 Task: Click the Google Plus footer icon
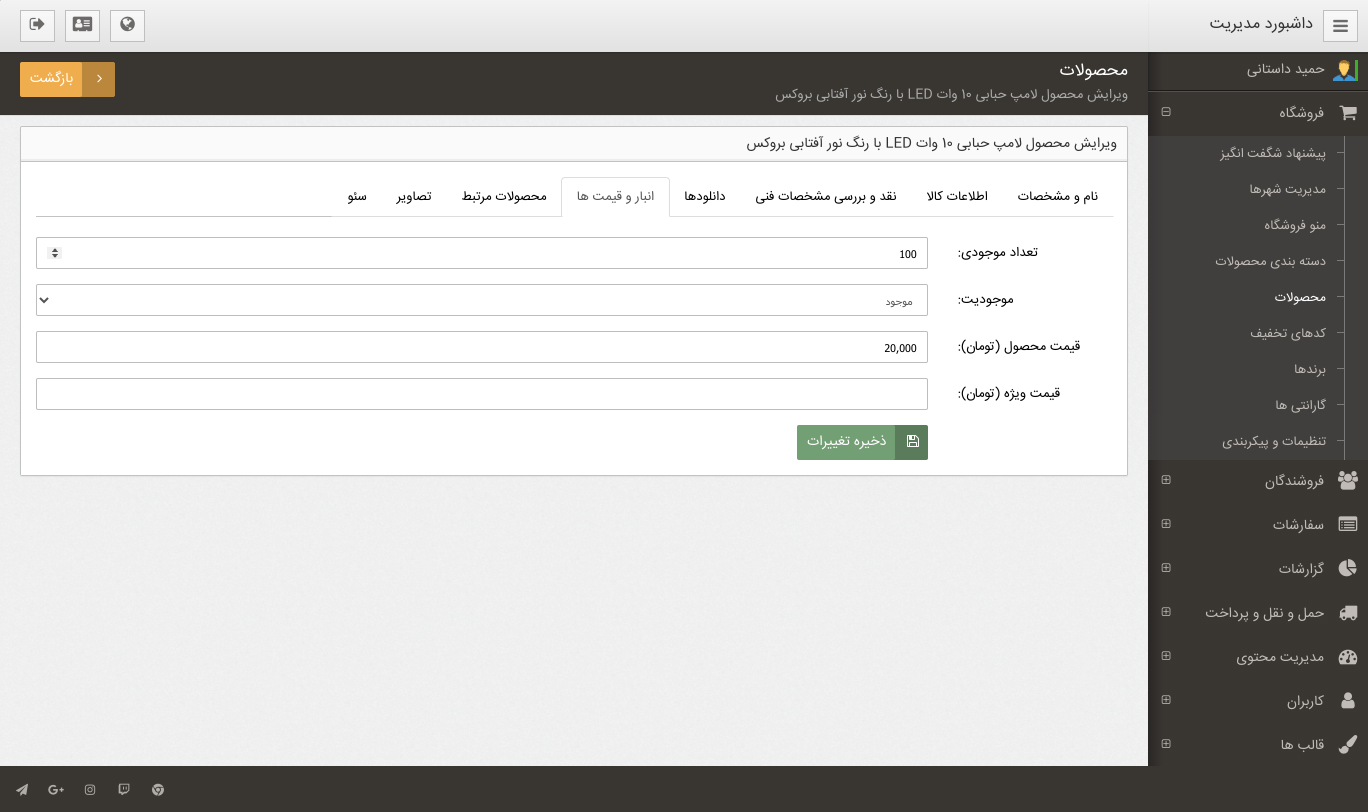pos(56,790)
